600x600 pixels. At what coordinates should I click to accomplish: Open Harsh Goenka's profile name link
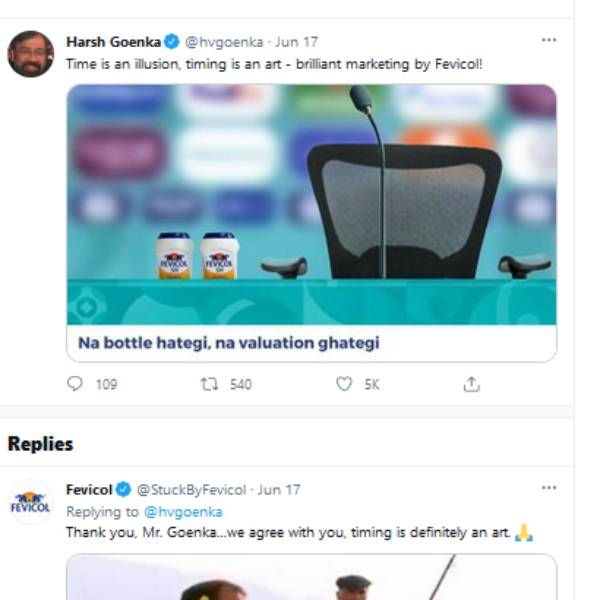[113, 42]
